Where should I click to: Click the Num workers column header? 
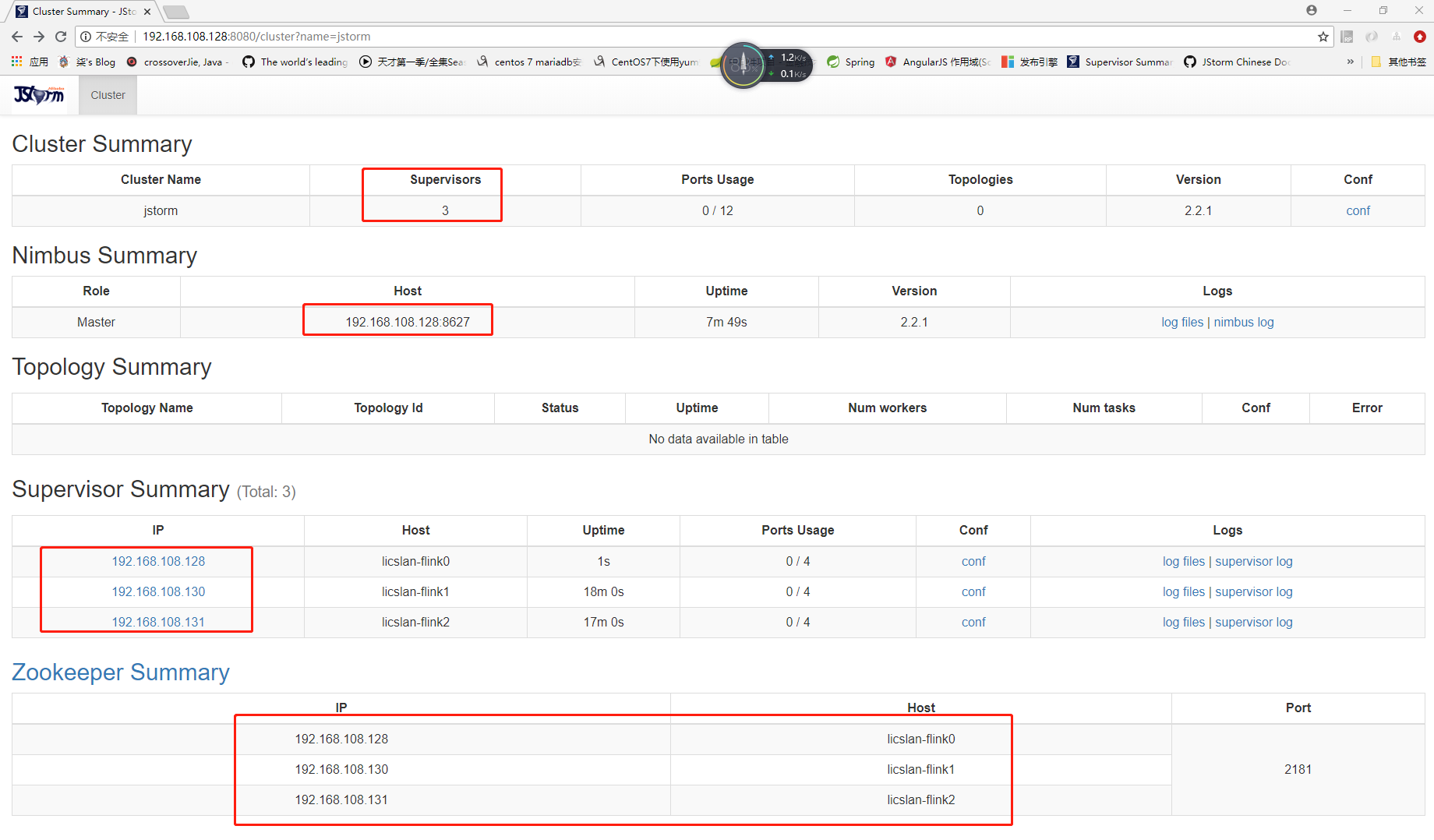click(x=887, y=408)
